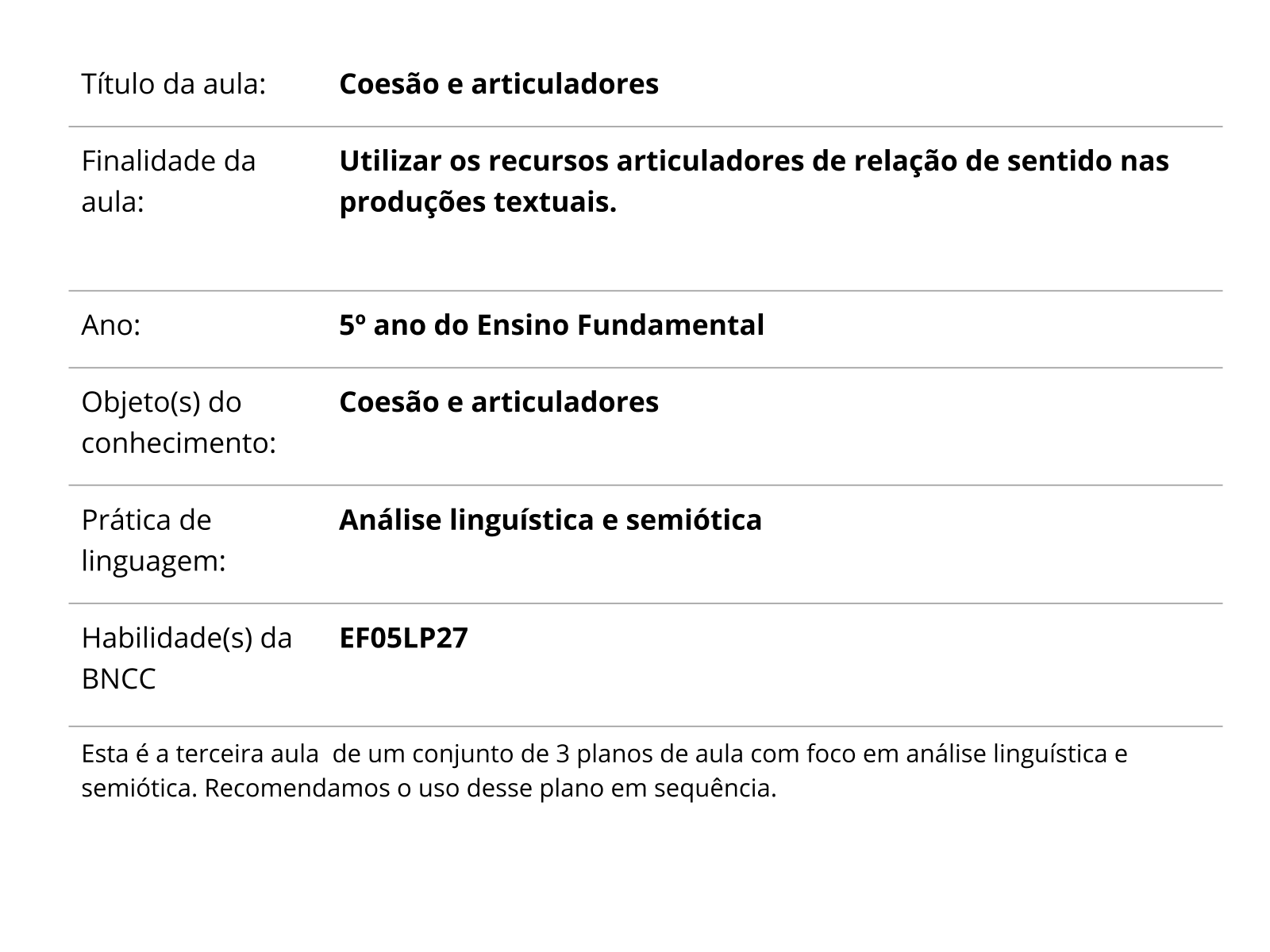This screenshot has height=952, width=1270.
Task: Click the "Habilidade(s) da BNCC" label
Action: pos(187,658)
